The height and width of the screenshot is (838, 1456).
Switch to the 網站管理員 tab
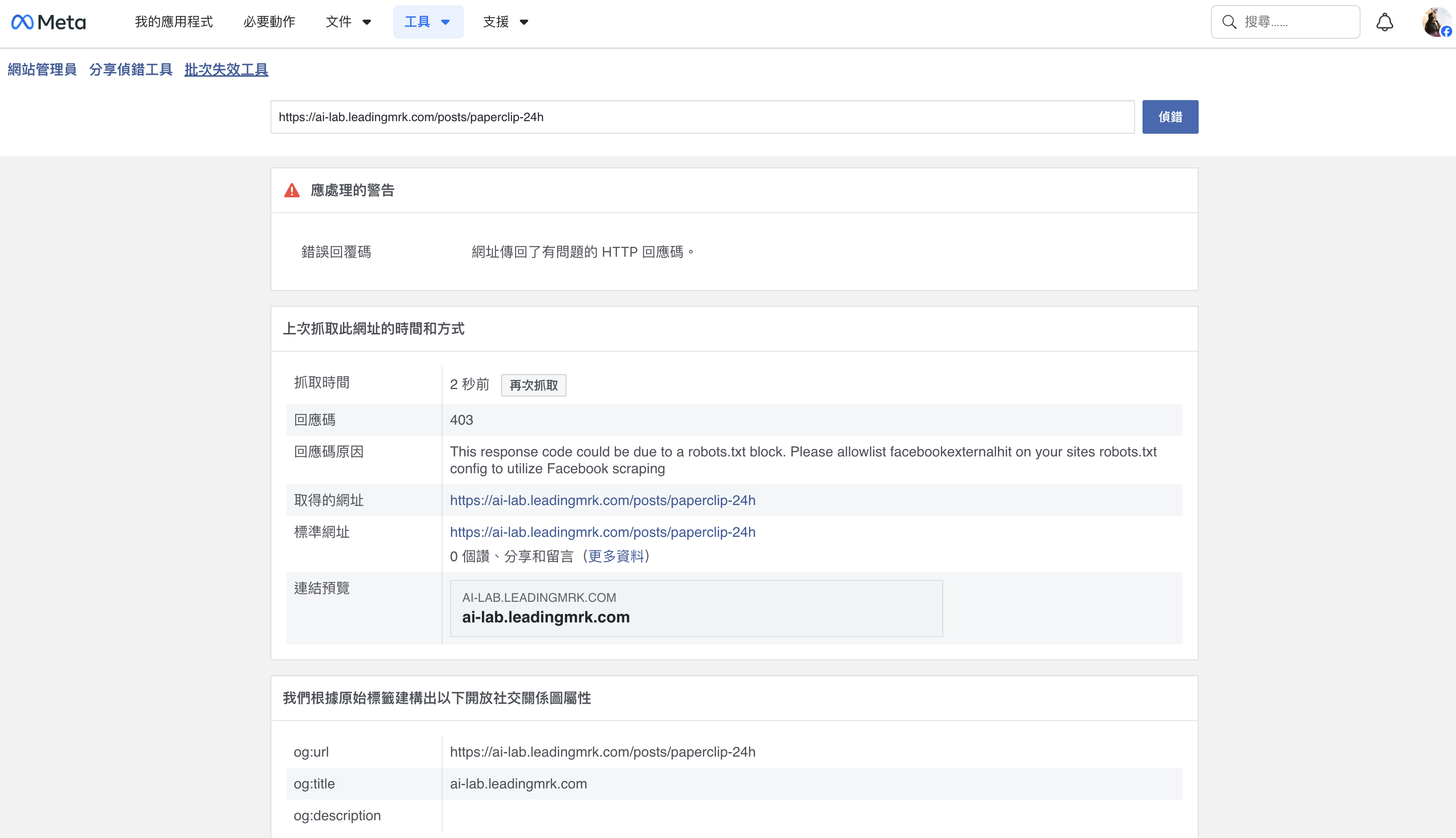pyautogui.click(x=42, y=70)
